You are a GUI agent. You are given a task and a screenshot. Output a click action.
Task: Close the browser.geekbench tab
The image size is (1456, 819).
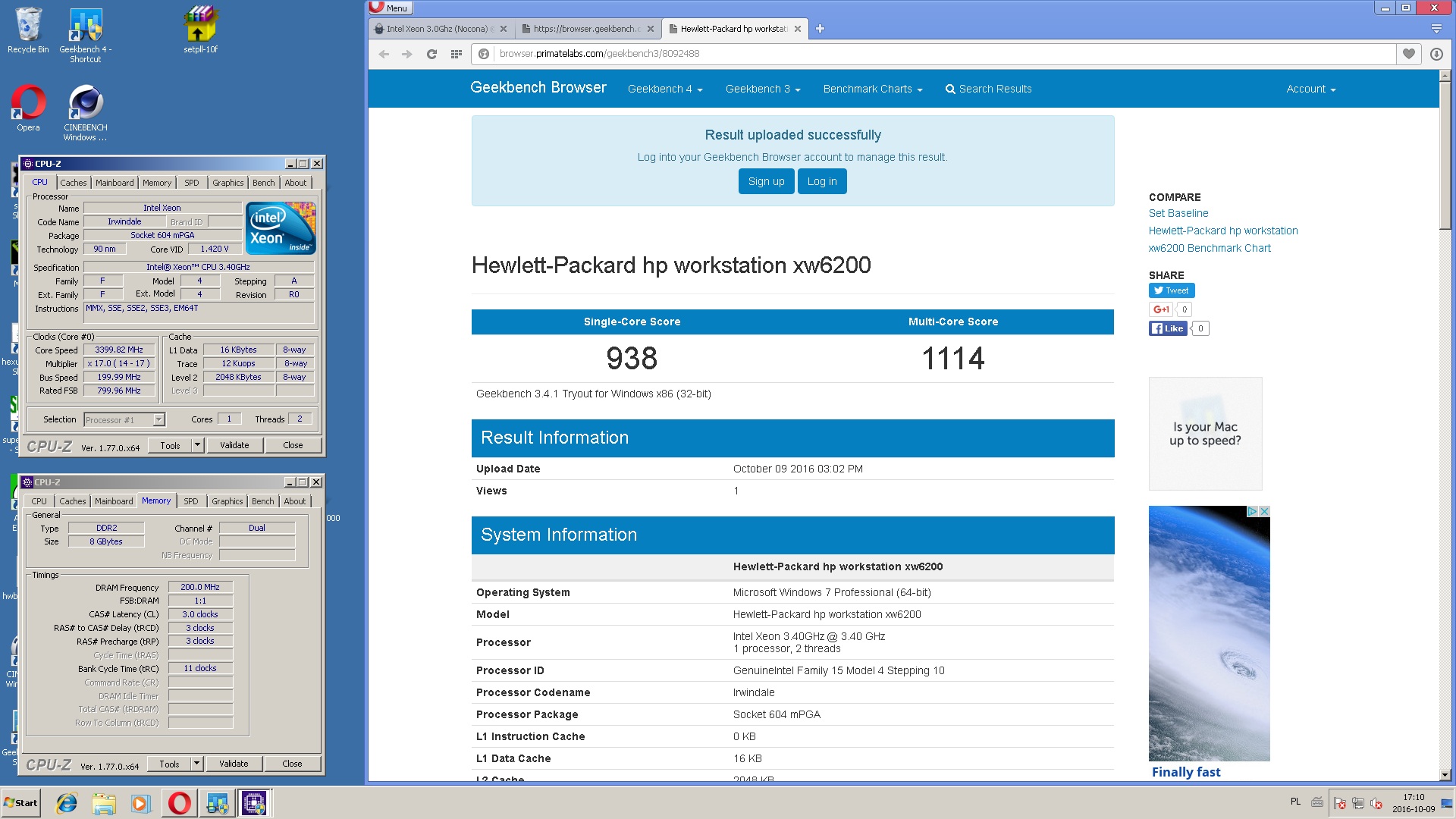point(650,29)
